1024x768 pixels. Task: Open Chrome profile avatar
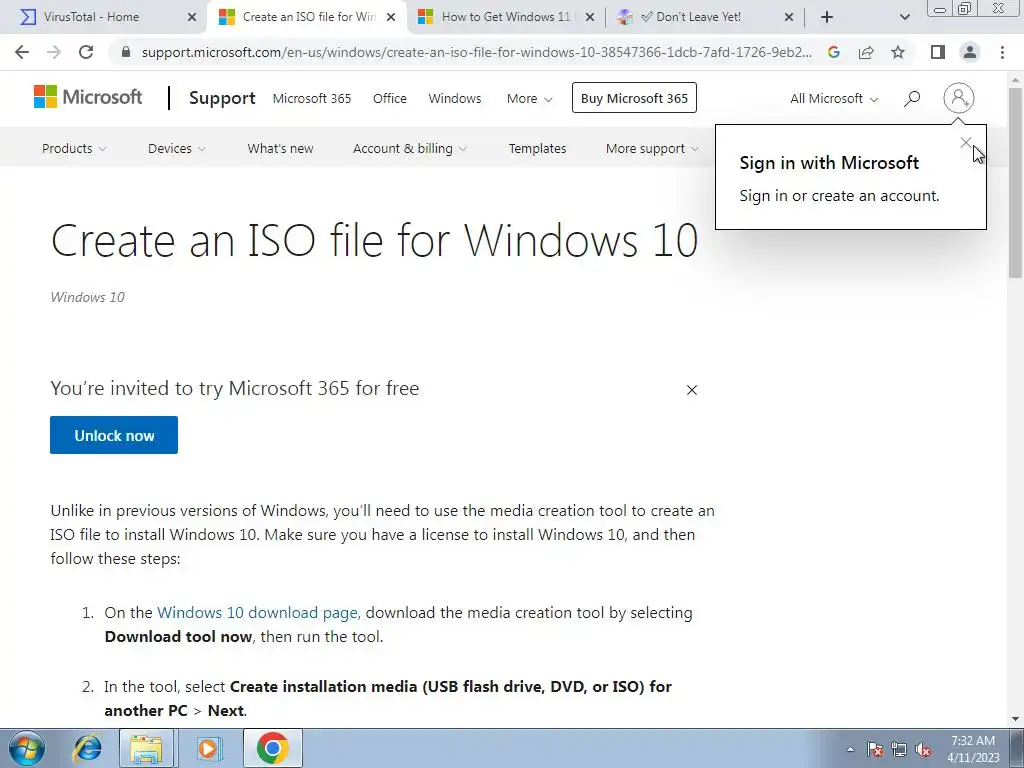click(970, 52)
